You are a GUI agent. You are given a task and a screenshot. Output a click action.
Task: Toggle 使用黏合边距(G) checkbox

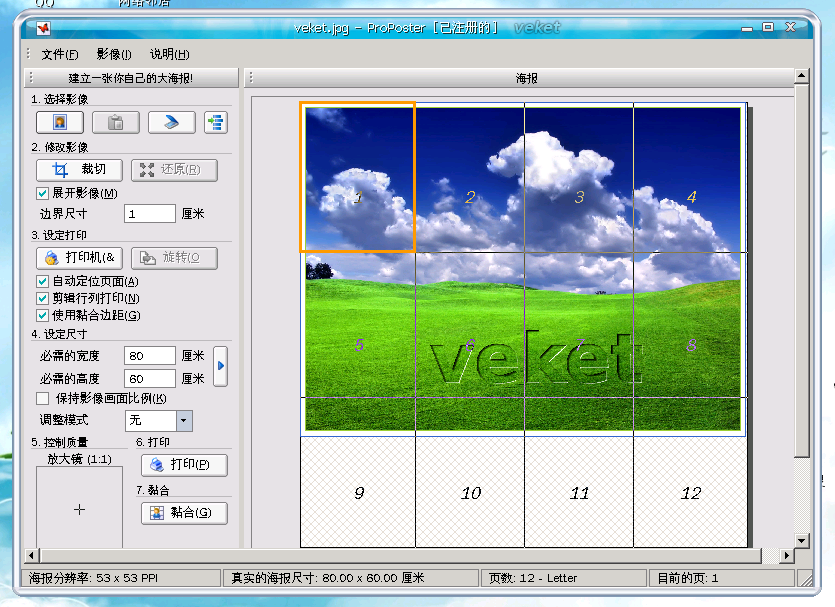43,315
